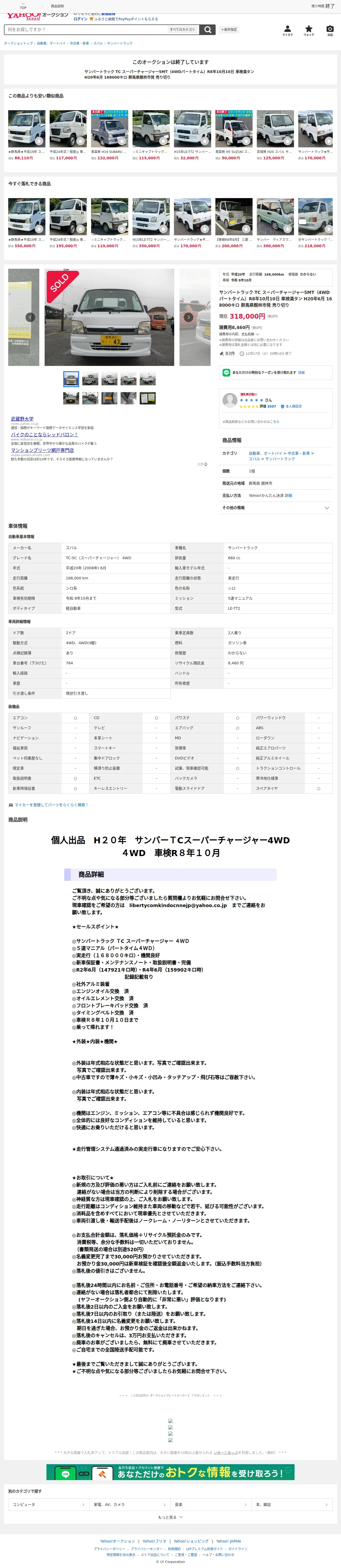This screenshot has width=341, height=1568.
Task: Click the LINE account link green banner
Action: [170, 1472]
